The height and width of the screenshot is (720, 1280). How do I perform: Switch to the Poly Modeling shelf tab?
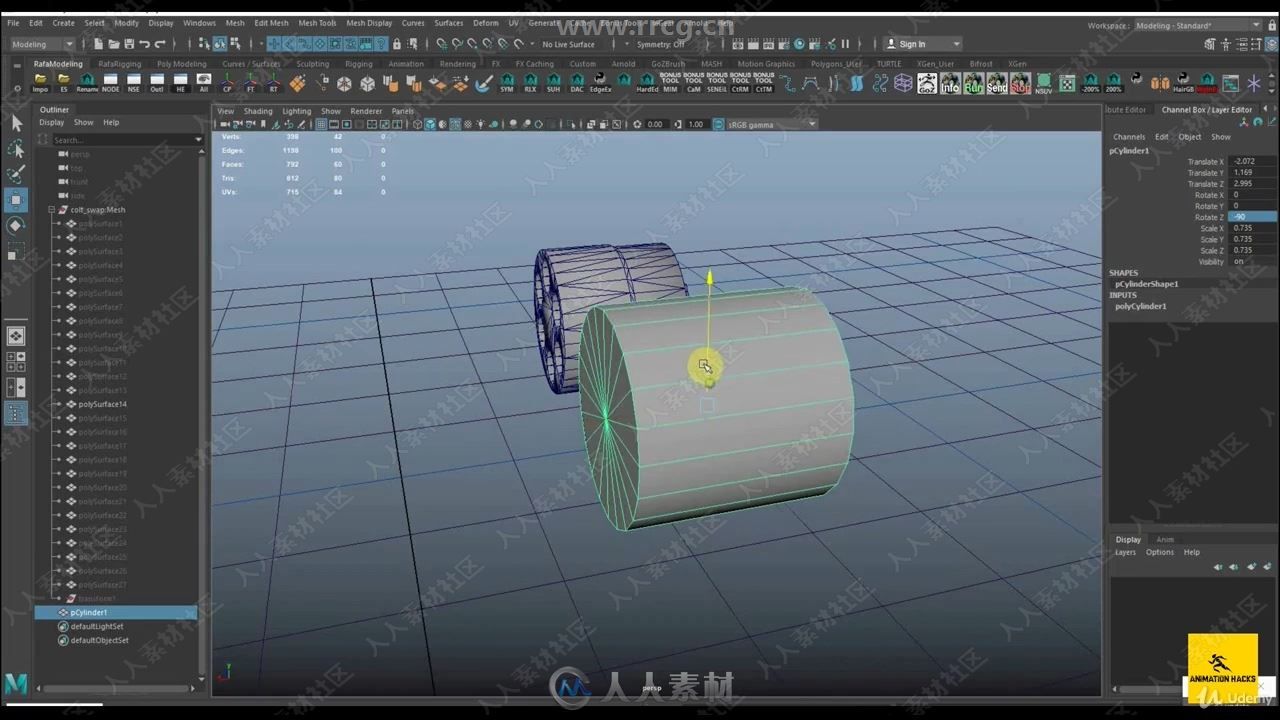(181, 64)
